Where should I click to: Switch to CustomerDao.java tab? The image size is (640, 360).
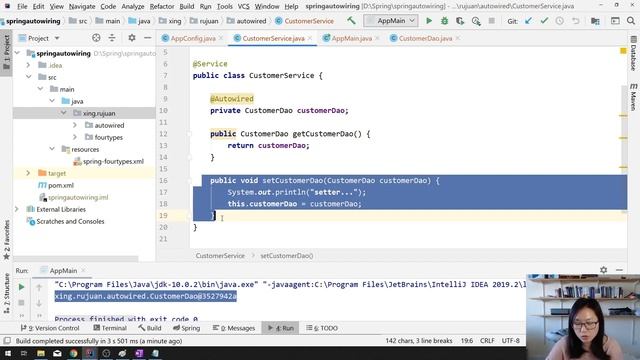(x=425, y=38)
